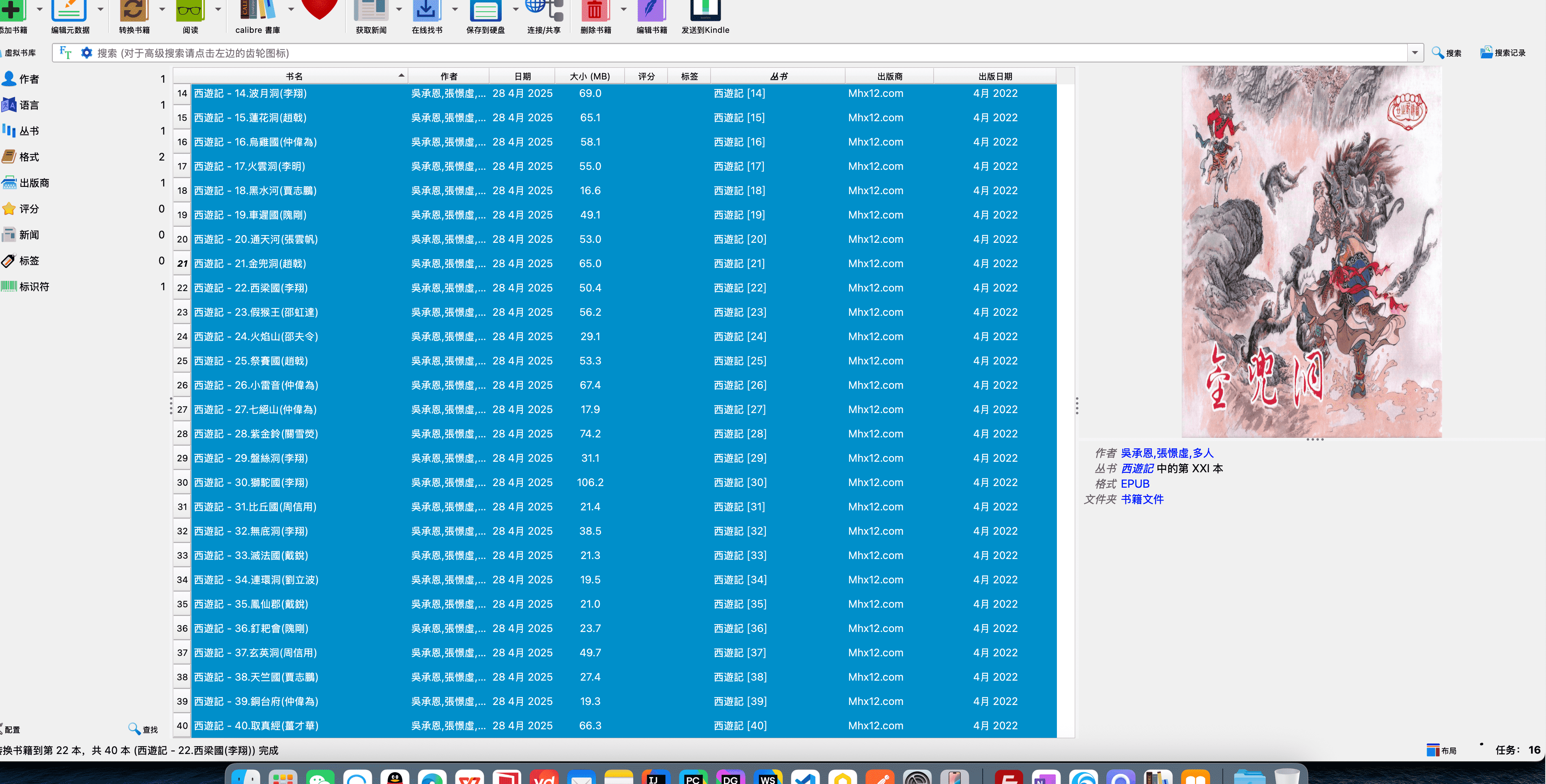1546x784 pixels.
Task: Expand Series category in tag browser
Action: [84, 131]
